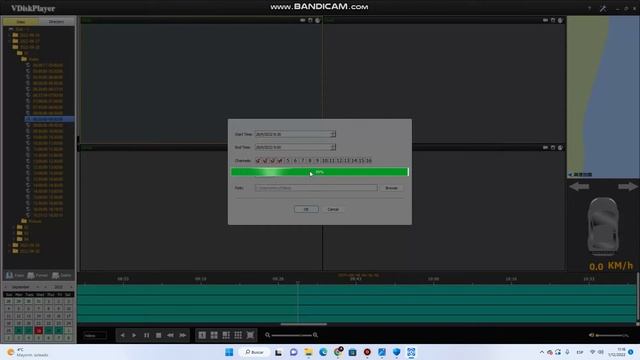Collapse the 2022-09-28 folder

click(x=9, y=47)
